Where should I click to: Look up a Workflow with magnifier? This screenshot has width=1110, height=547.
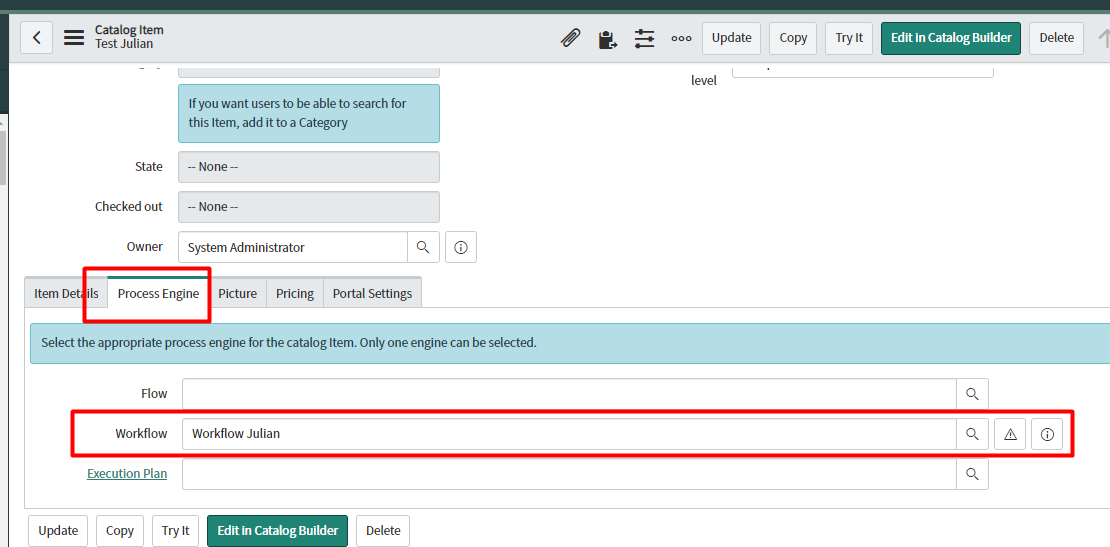973,434
